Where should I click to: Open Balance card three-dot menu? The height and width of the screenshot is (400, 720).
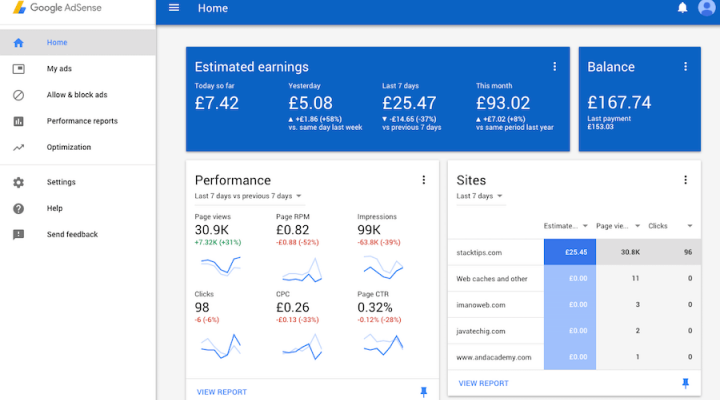point(686,67)
